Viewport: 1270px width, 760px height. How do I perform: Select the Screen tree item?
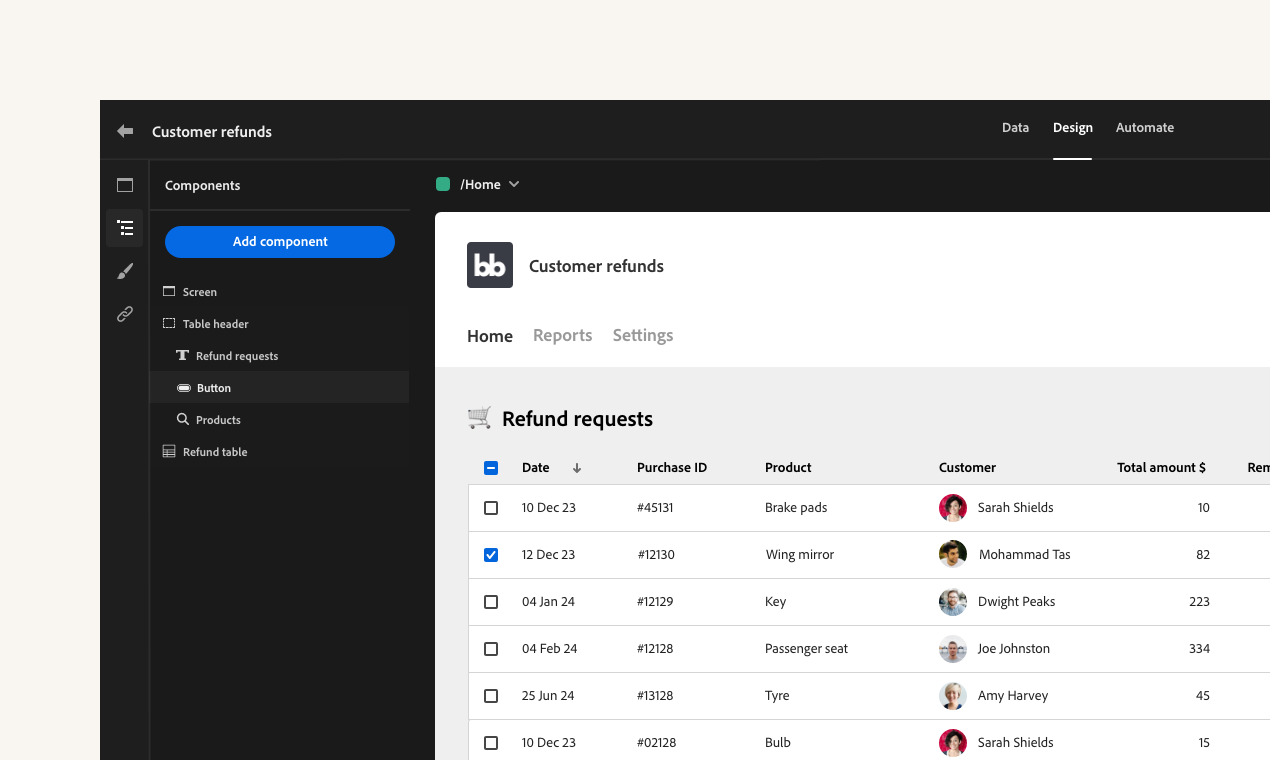click(280, 292)
